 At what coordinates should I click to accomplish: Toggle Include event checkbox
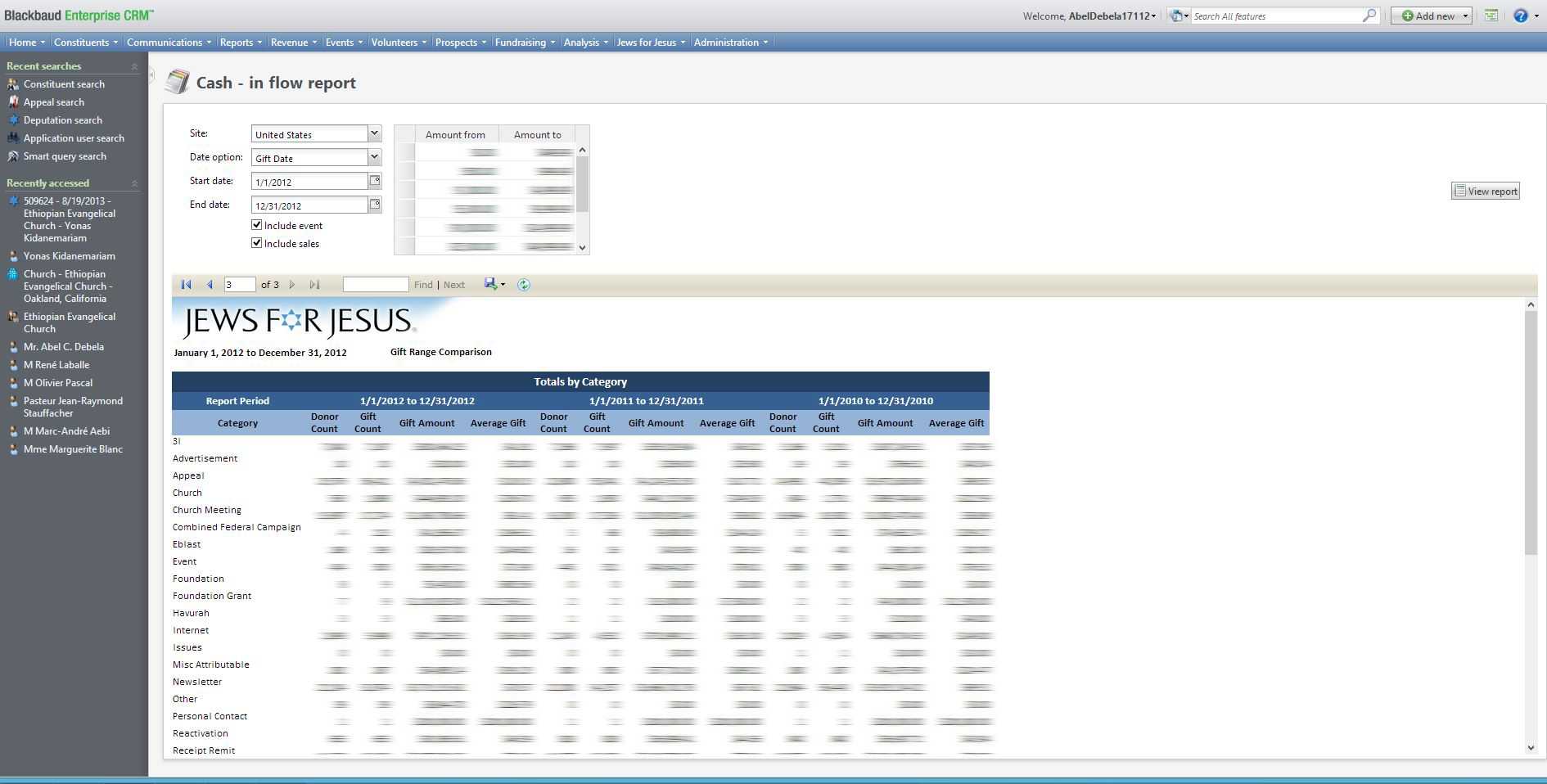click(257, 225)
